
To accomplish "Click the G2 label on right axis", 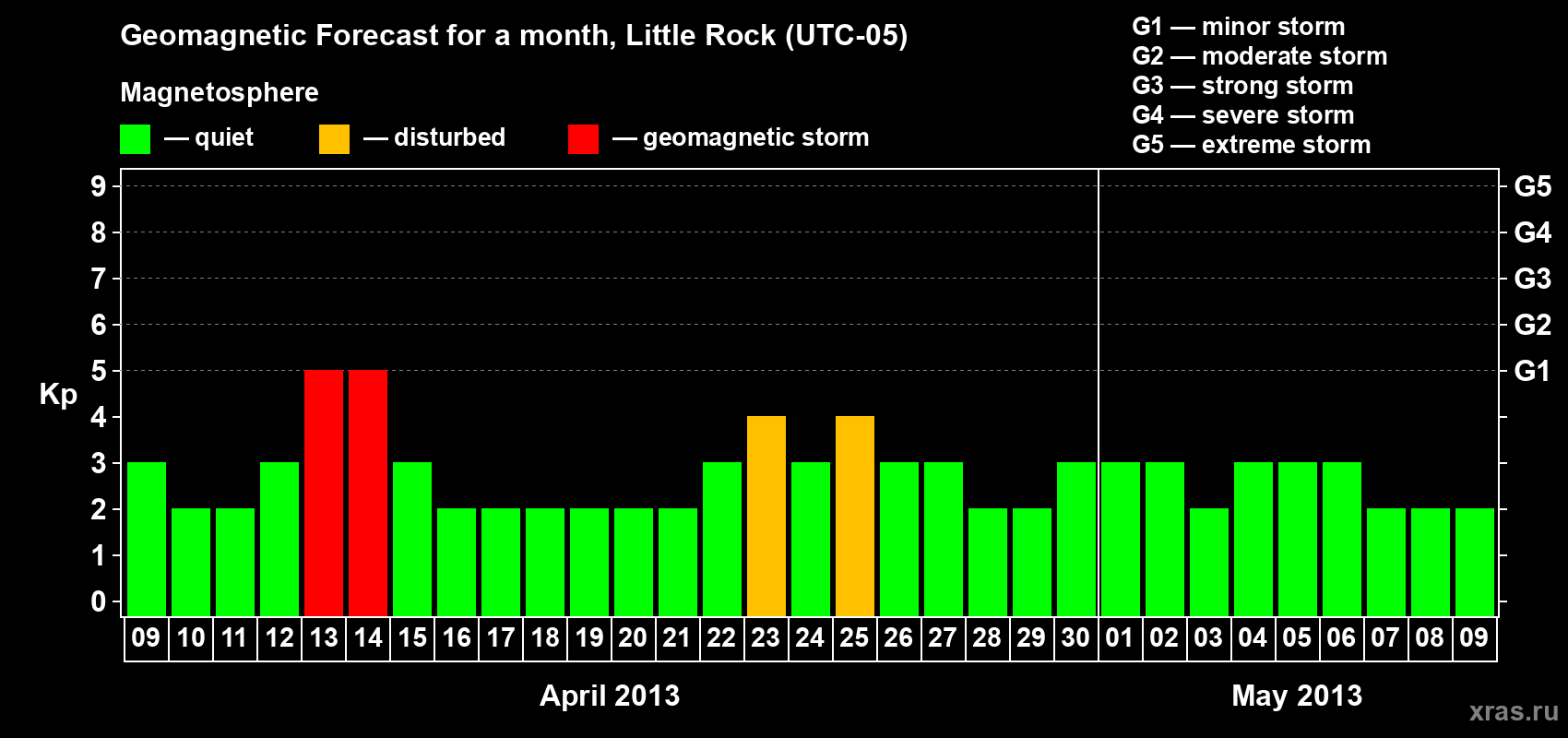I will pos(1533,325).
